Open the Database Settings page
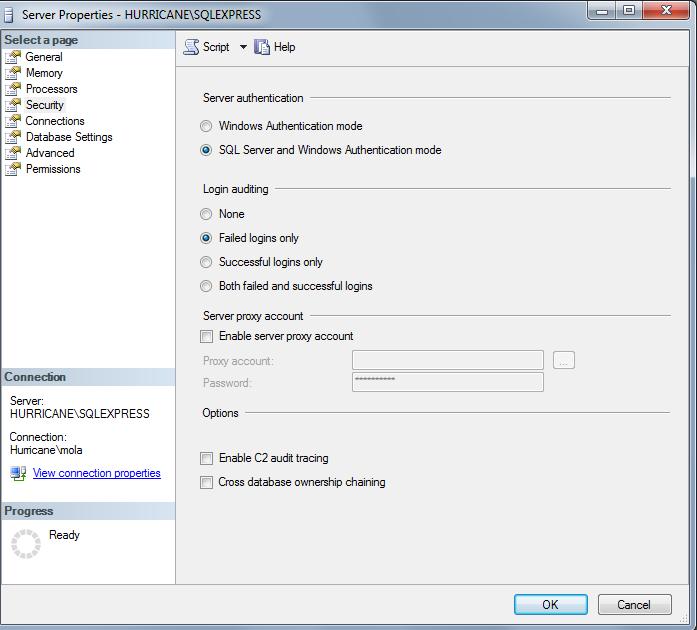 pyautogui.click(x=69, y=137)
